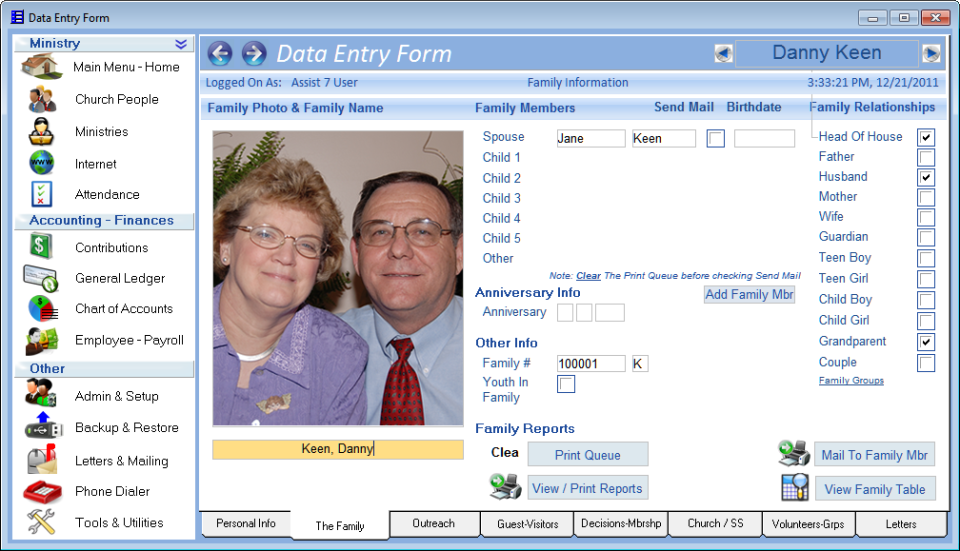Go to next record arrow beside Danny Keen
This screenshot has width=960, height=551.
tap(931, 54)
